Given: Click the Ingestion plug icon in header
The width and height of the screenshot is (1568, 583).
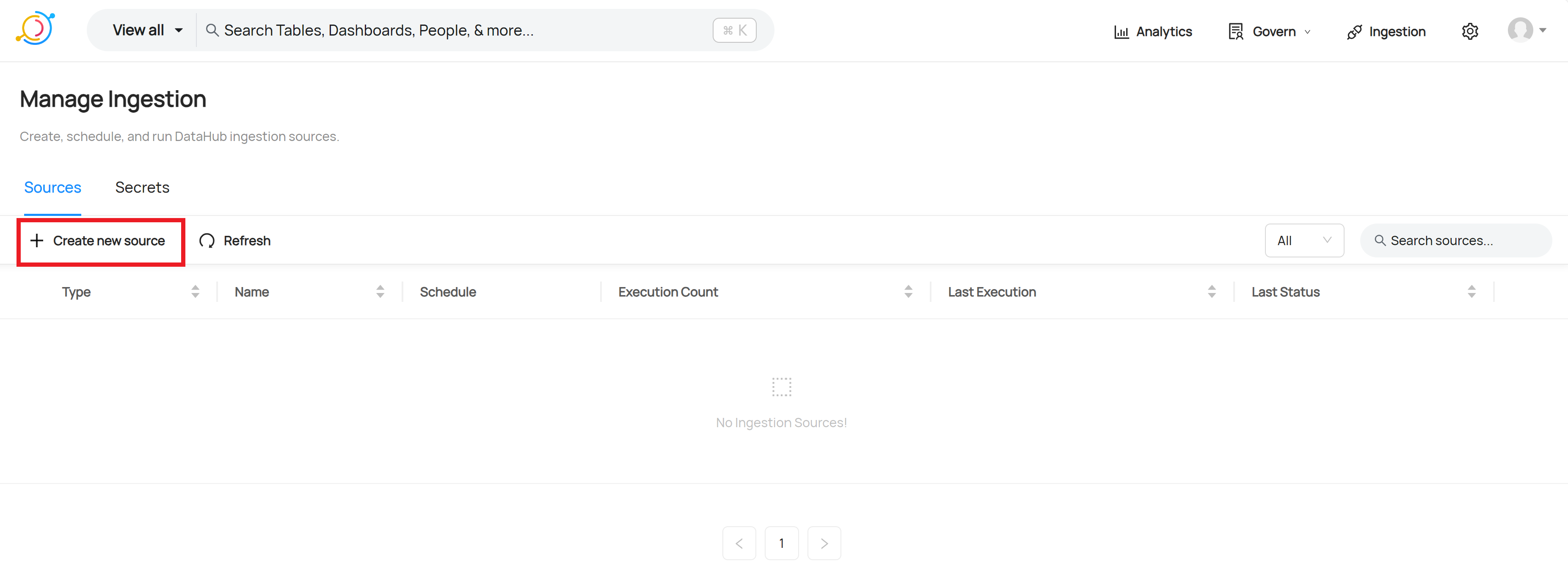Looking at the screenshot, I should click(x=1354, y=32).
